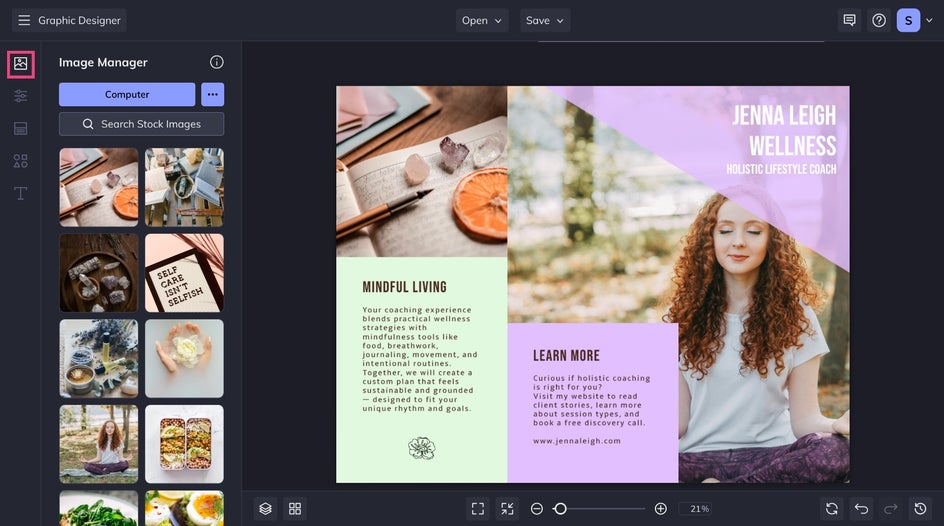Screen dimensions: 944x526
Task: Select the LEARN MORE heading
Action: 566,356
